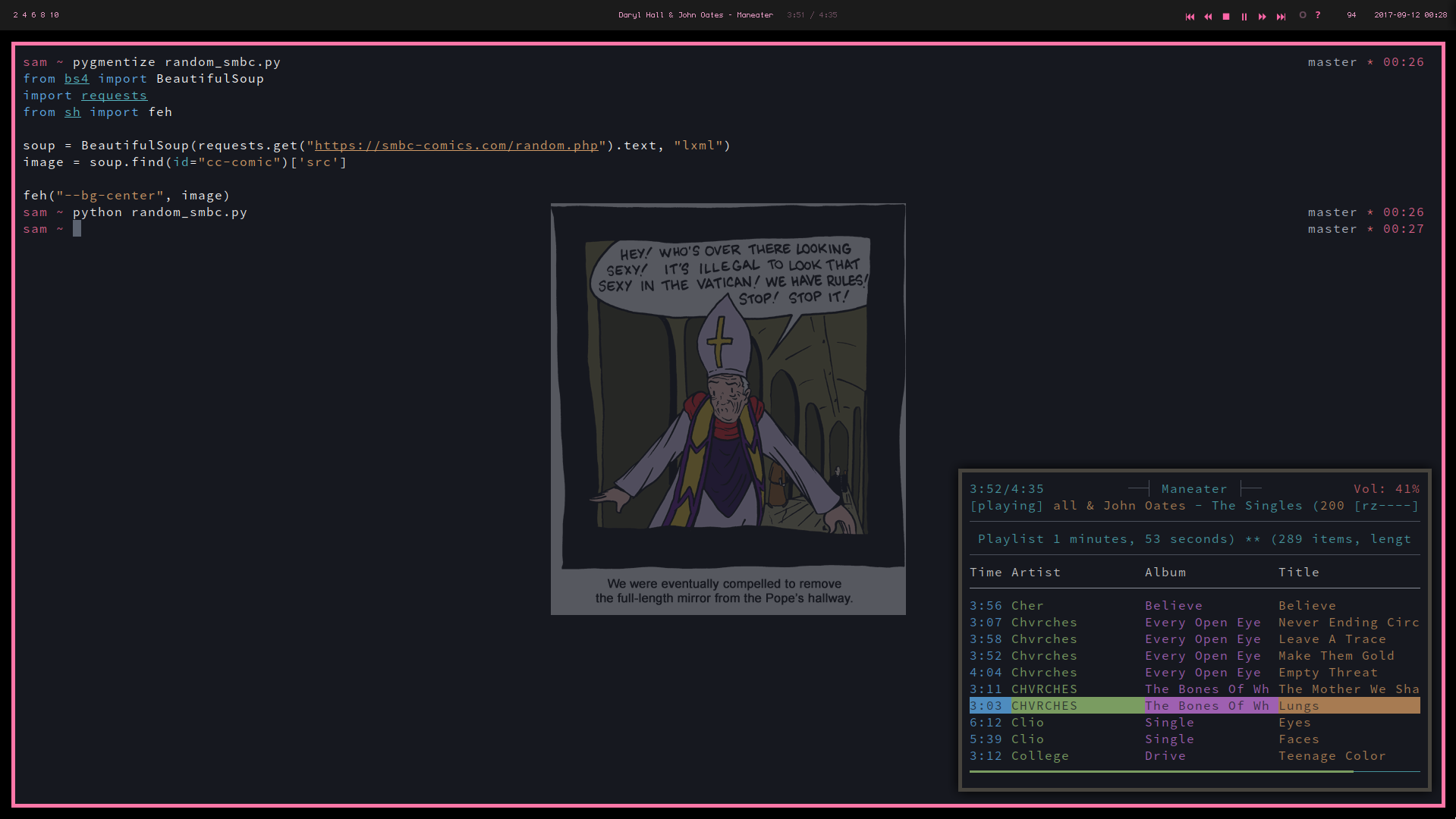Click the date and time clock

(1410, 15)
